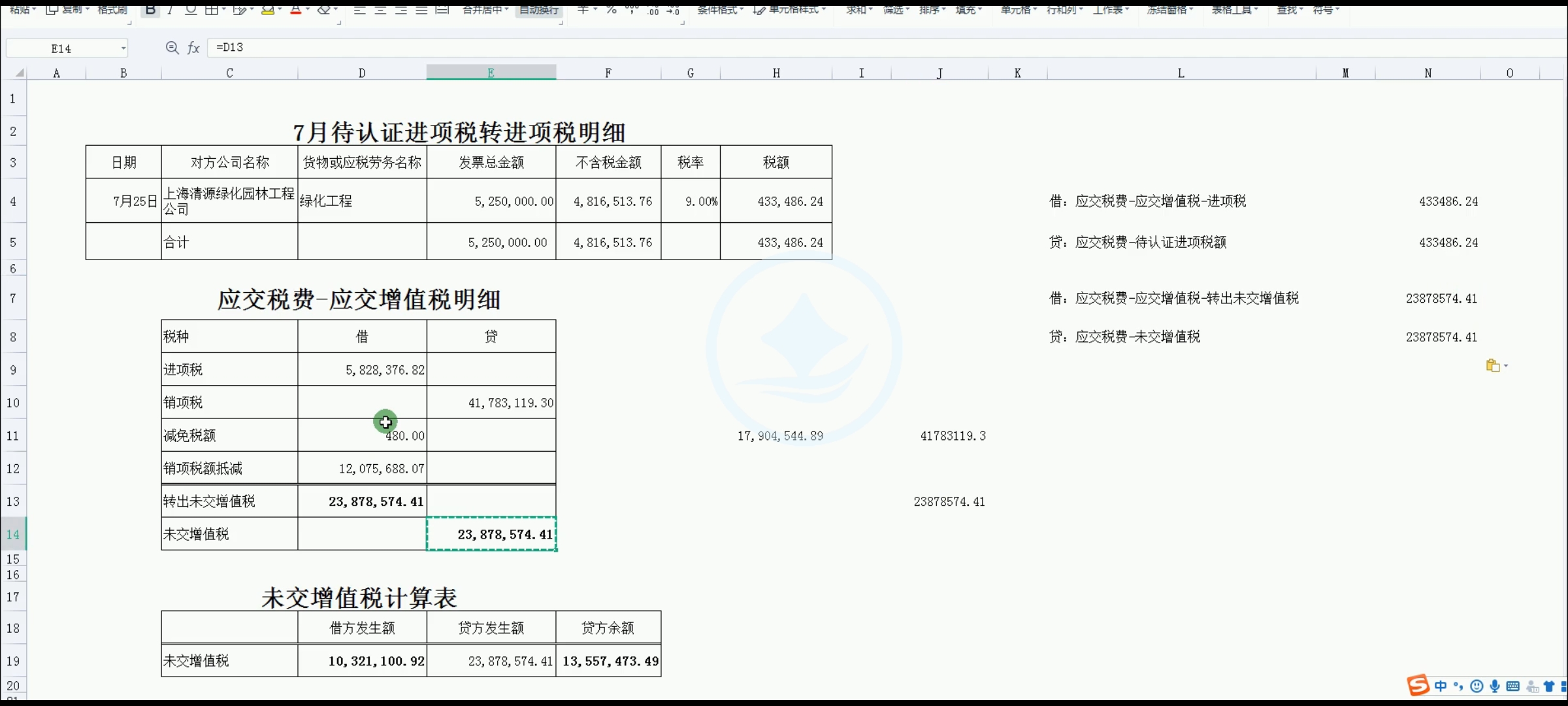Click the zoom magnifier beside fx
1568x706 pixels.
[172, 48]
